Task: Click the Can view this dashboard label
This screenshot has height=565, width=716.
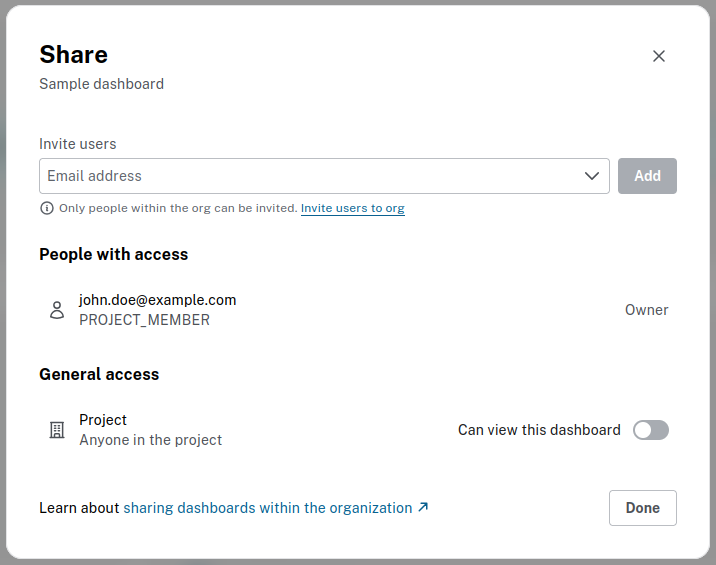Action: coord(539,430)
